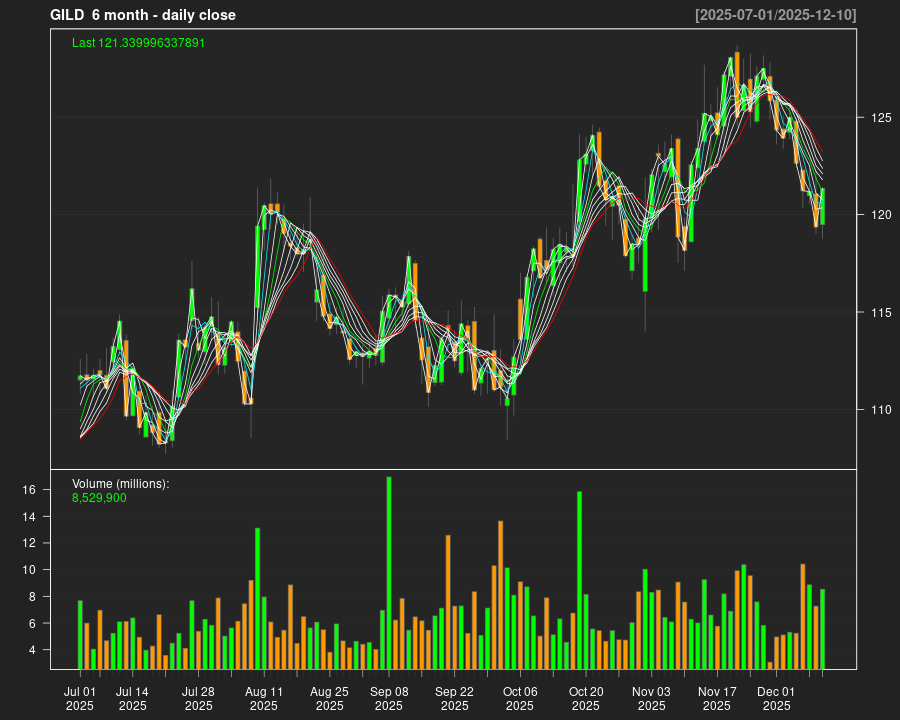The height and width of the screenshot is (720, 900).
Task: Select the Oct 20 2025 date tick
Action: point(586,698)
